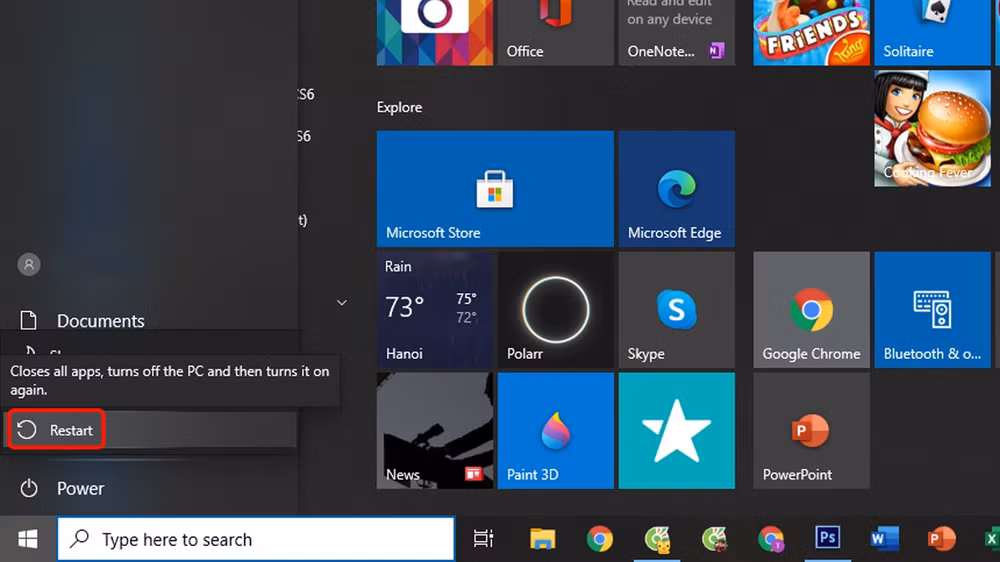The height and width of the screenshot is (562, 1000).
Task: Open Task View from the taskbar
Action: (483, 540)
